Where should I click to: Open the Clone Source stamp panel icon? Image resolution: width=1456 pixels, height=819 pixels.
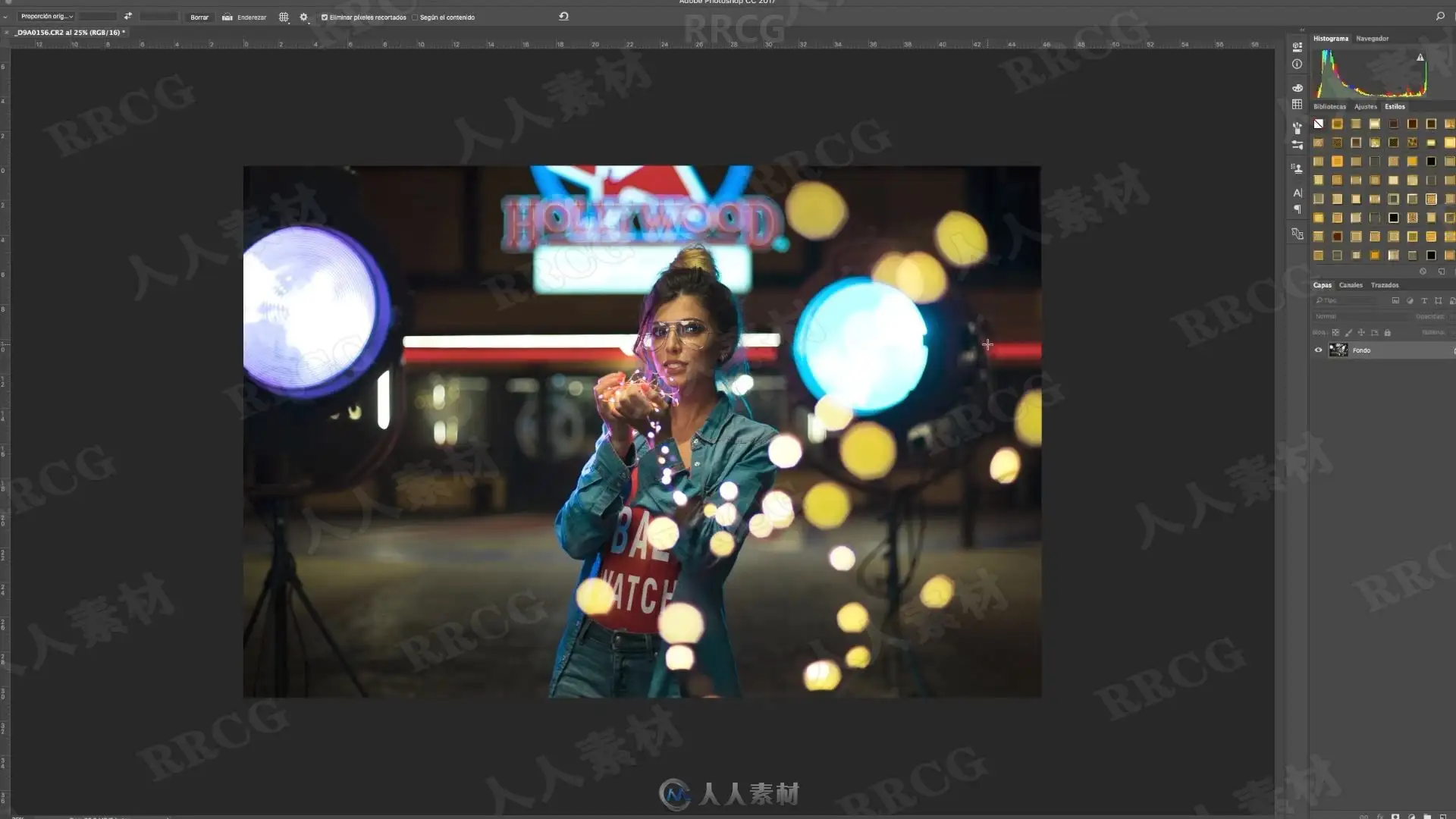(x=1297, y=168)
